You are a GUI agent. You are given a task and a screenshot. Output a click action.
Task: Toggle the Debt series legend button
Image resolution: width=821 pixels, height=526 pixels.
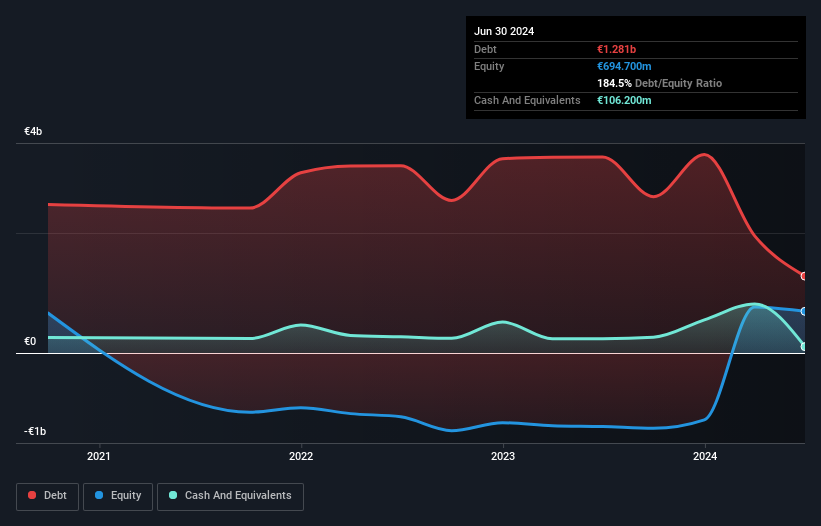48,496
